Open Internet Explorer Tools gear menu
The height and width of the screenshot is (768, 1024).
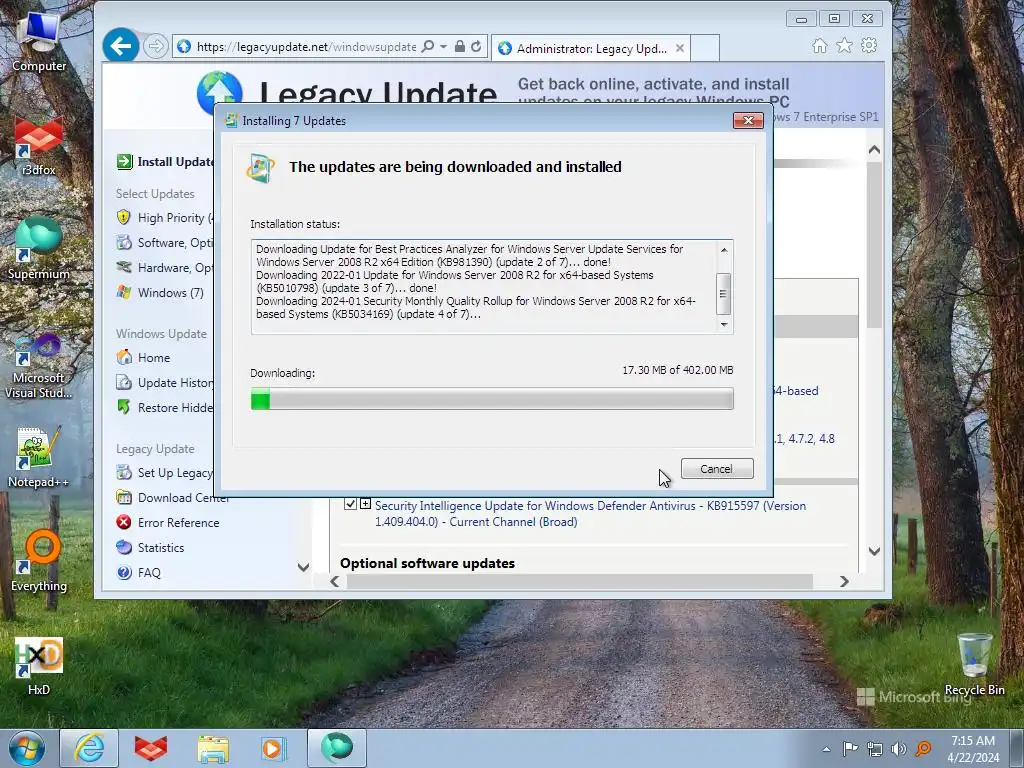[x=869, y=46]
